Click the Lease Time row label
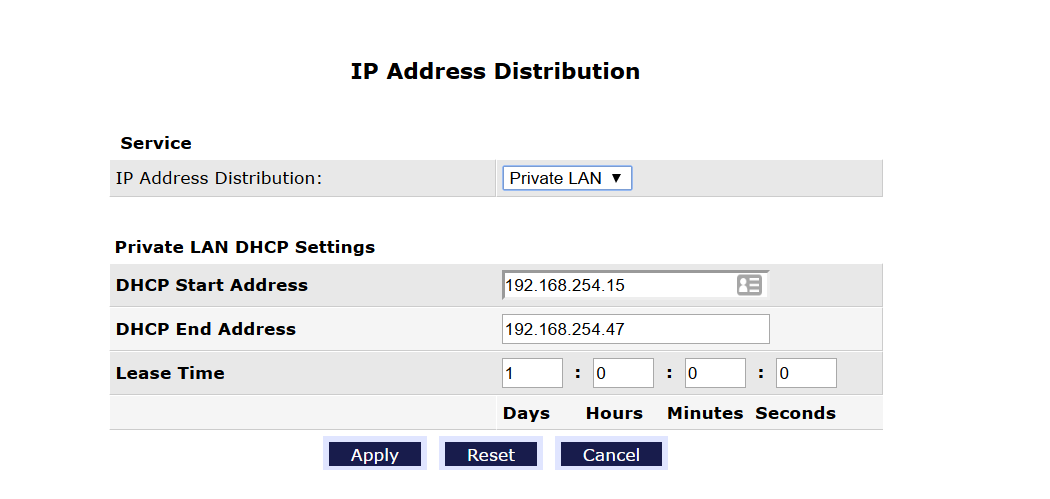Viewport: 1050px width, 499px height. 170,373
